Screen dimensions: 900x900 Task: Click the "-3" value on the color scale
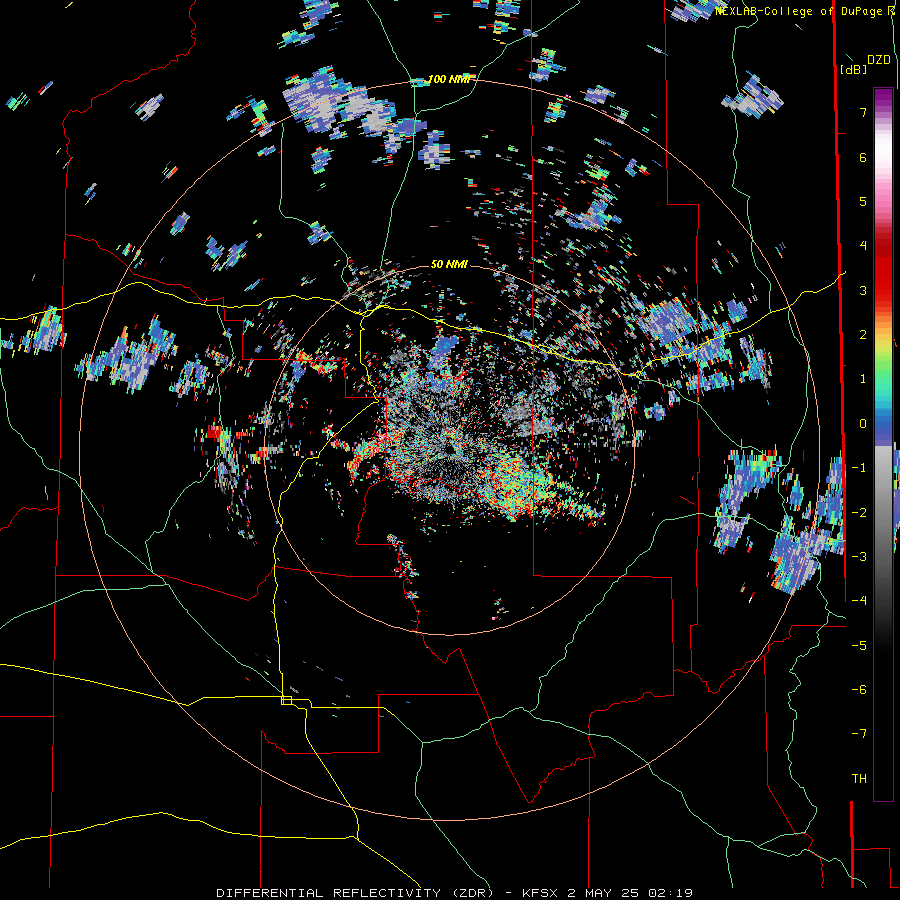tap(859, 557)
